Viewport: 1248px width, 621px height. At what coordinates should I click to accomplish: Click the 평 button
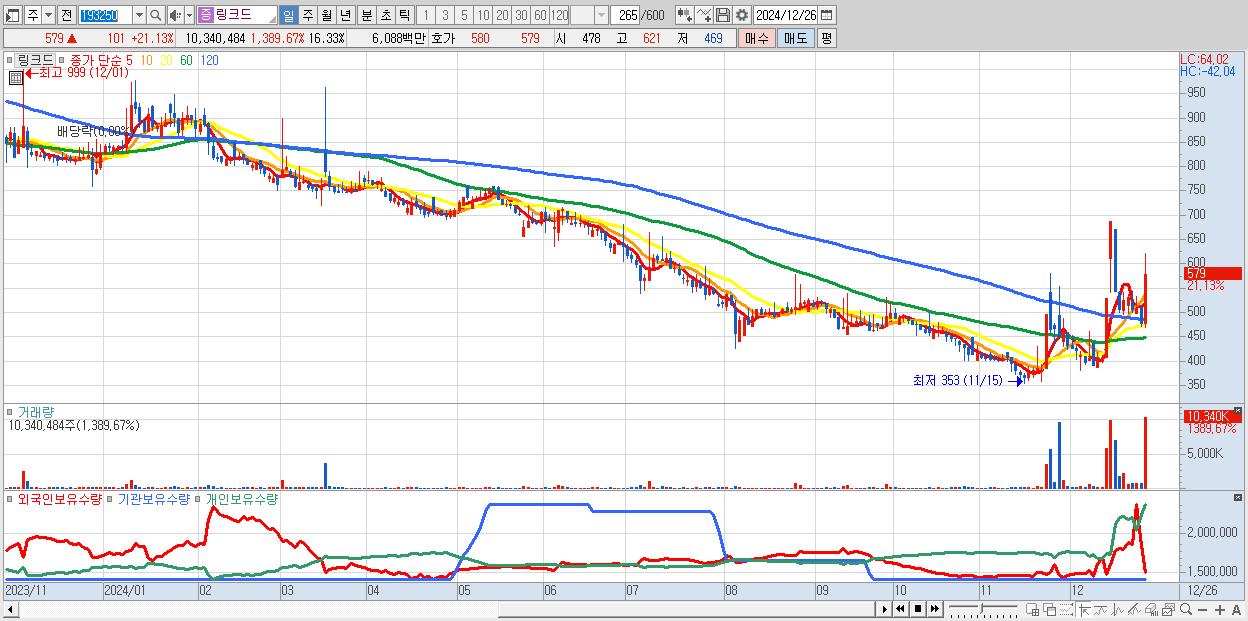point(826,38)
